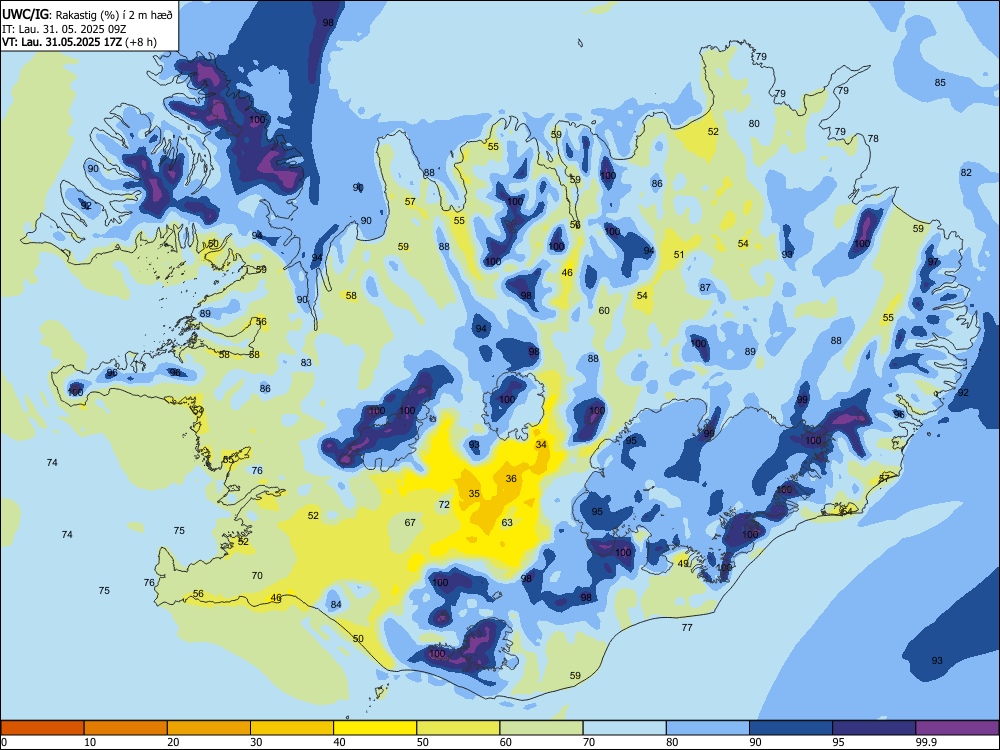1000x750 pixels.
Task: Click the humidity value '72' on the map
Action: point(444,504)
